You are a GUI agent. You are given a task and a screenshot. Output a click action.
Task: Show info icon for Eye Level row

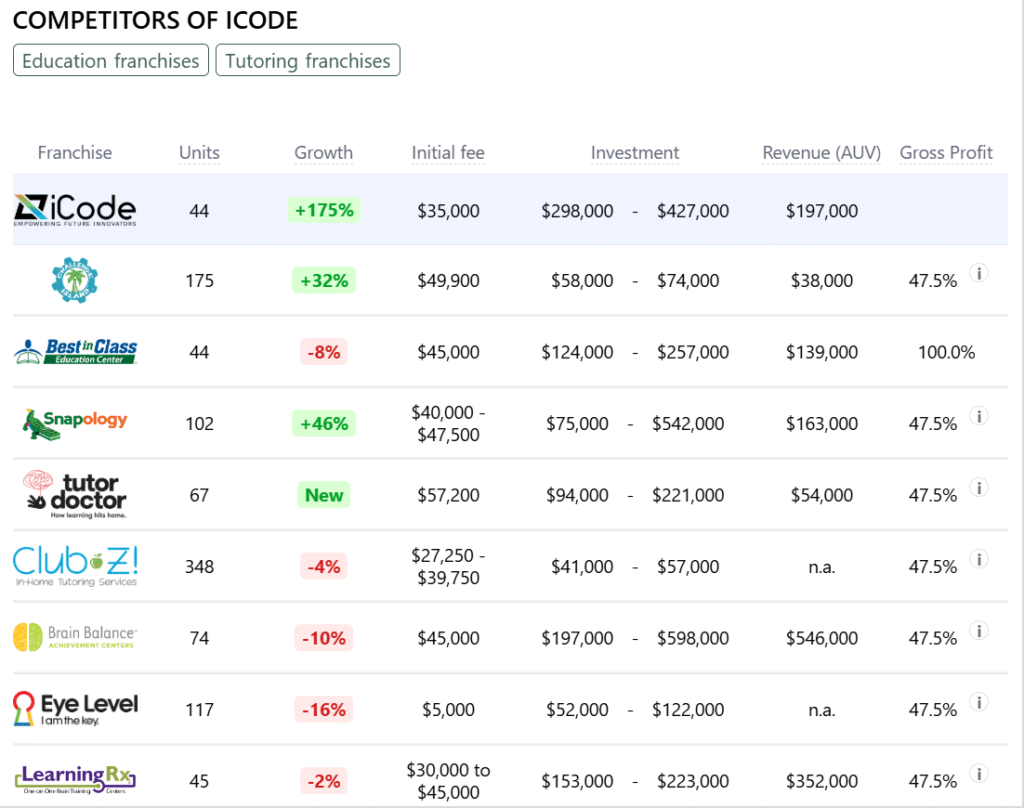pos(978,702)
